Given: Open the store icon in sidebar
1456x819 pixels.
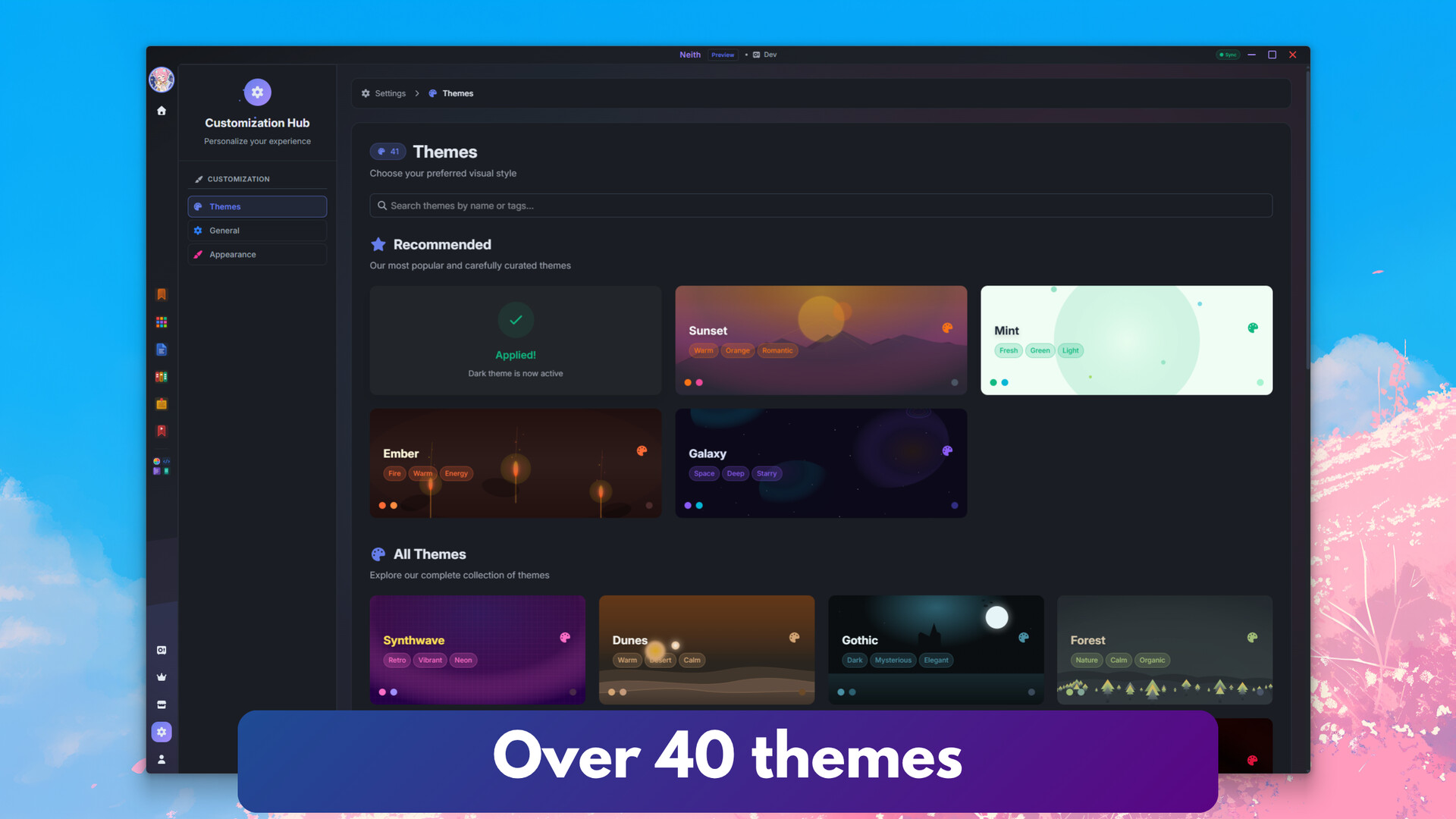Looking at the screenshot, I should click(x=162, y=704).
